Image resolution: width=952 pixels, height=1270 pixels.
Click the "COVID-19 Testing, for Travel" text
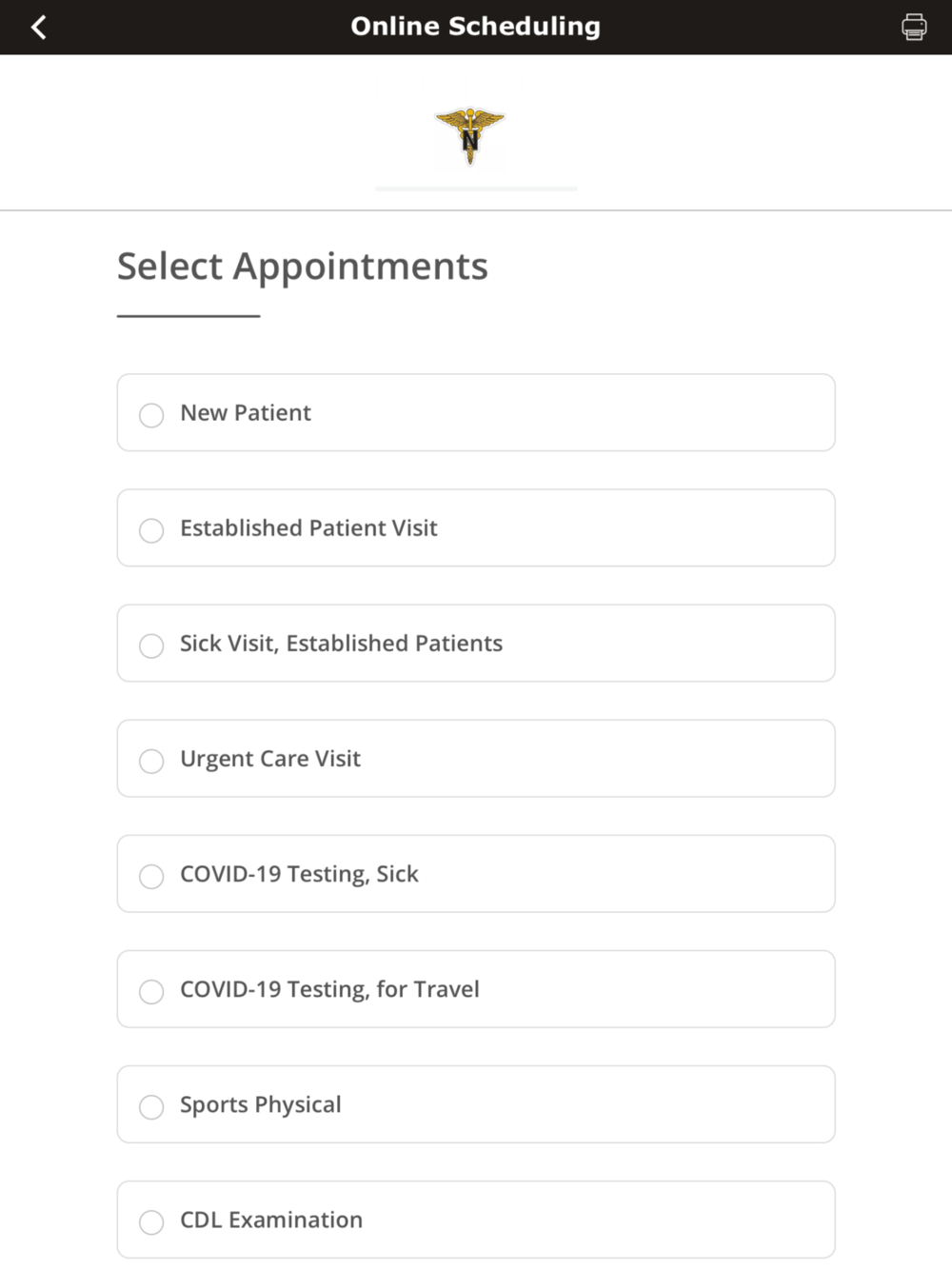click(x=329, y=989)
